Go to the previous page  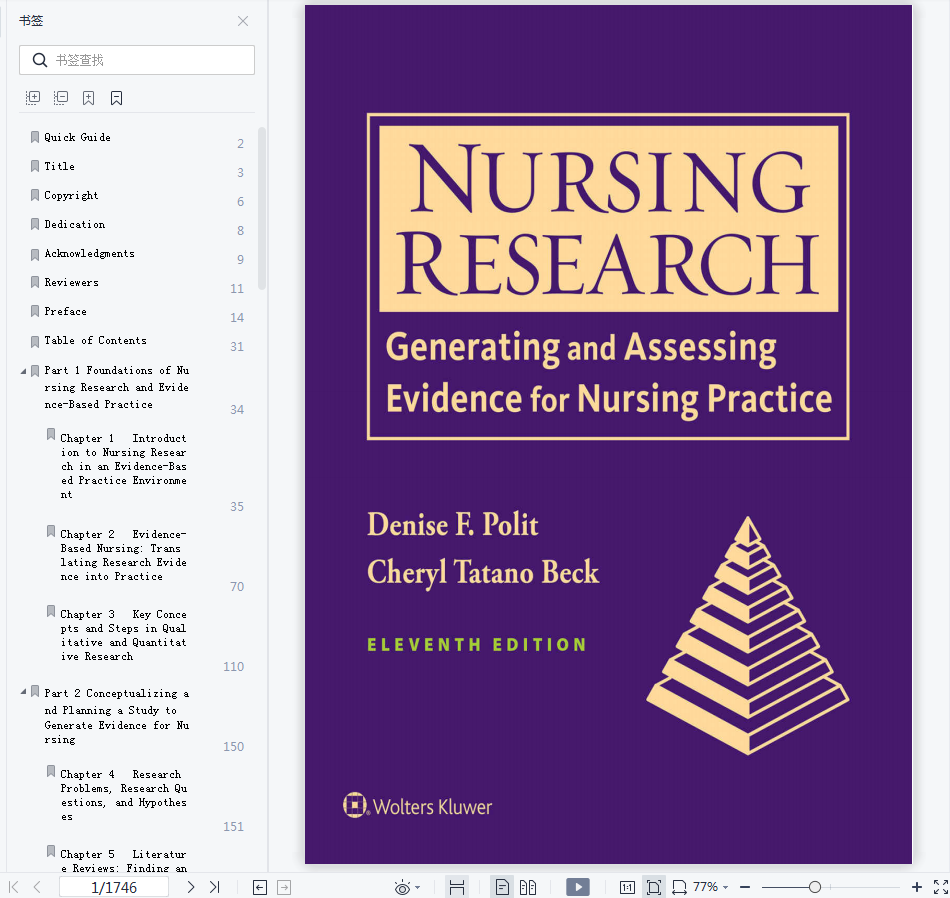click(37, 887)
